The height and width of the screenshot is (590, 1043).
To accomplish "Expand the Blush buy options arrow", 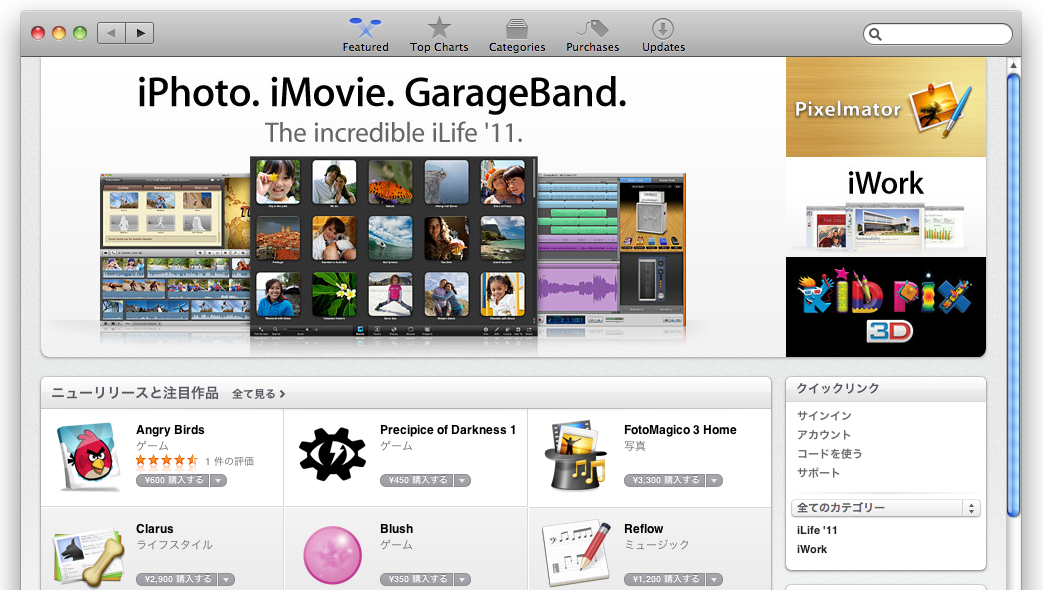I will pos(462,579).
